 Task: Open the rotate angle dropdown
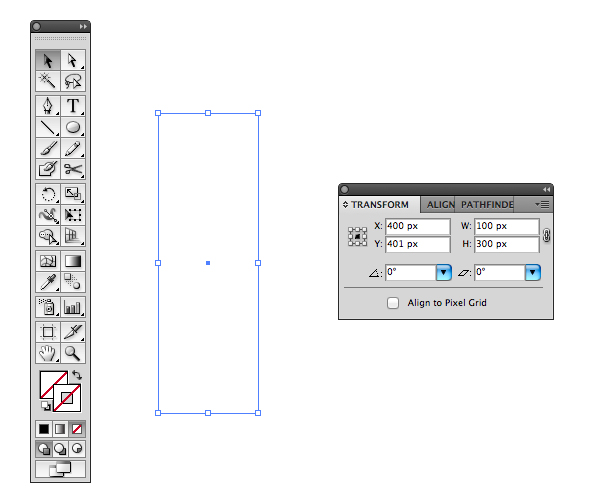(443, 272)
